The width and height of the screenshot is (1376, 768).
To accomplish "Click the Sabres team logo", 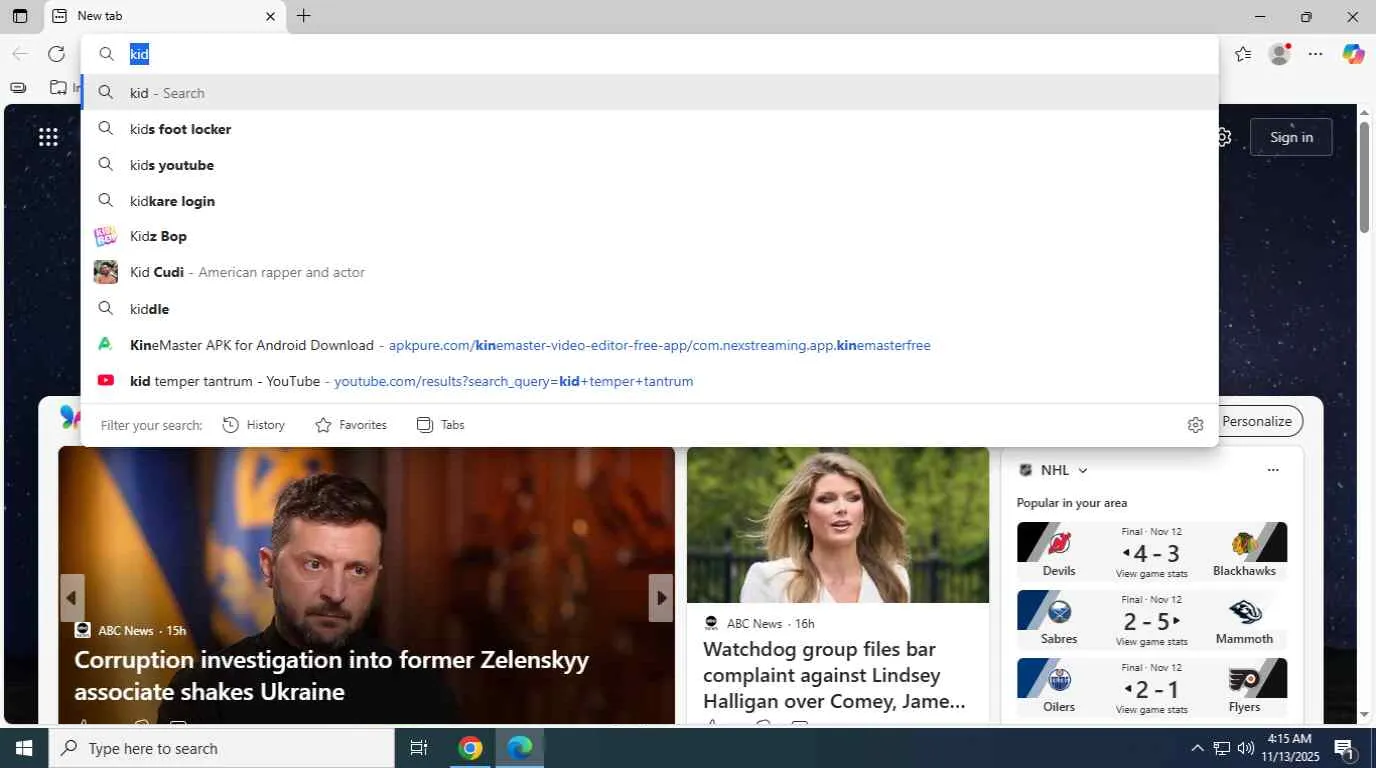I will [1059, 611].
